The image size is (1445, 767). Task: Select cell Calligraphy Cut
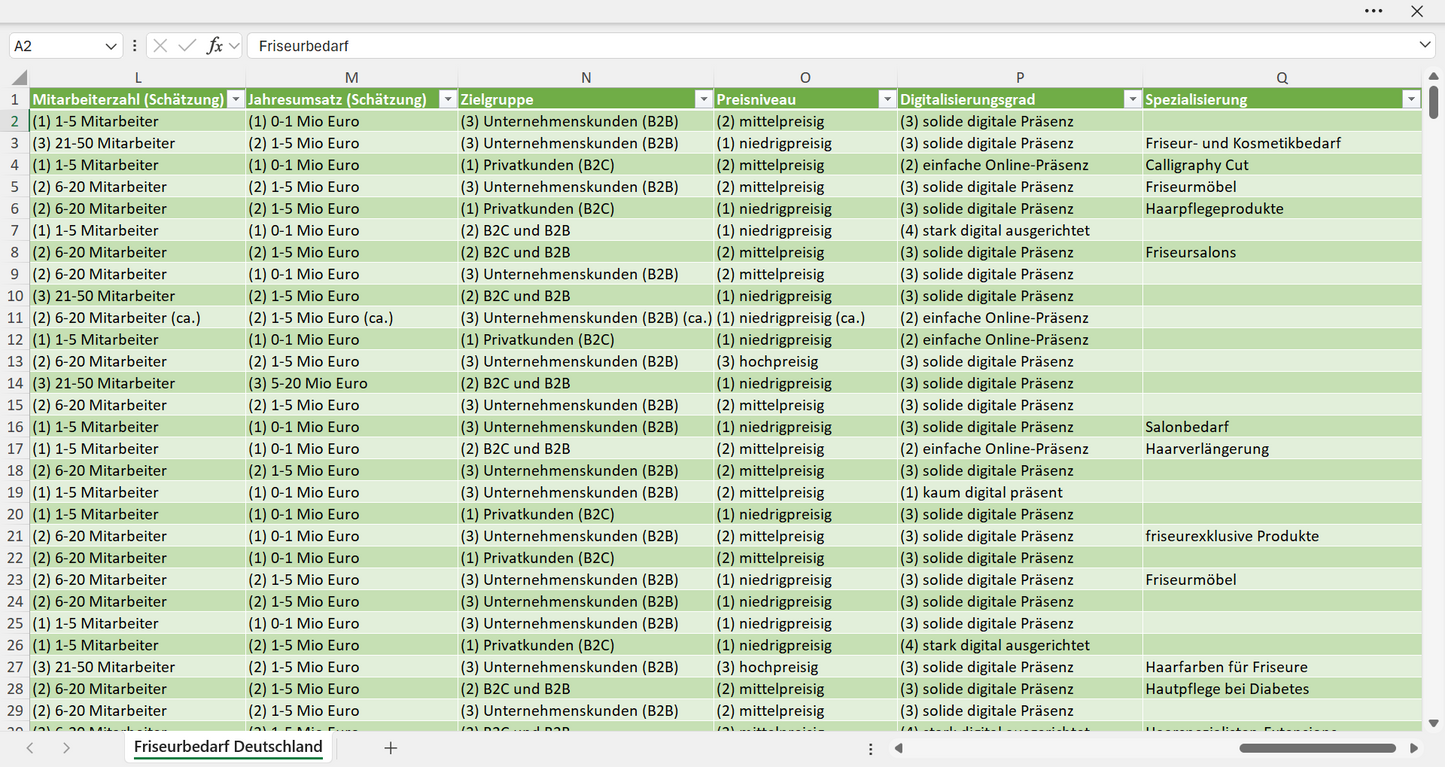click(1282, 165)
